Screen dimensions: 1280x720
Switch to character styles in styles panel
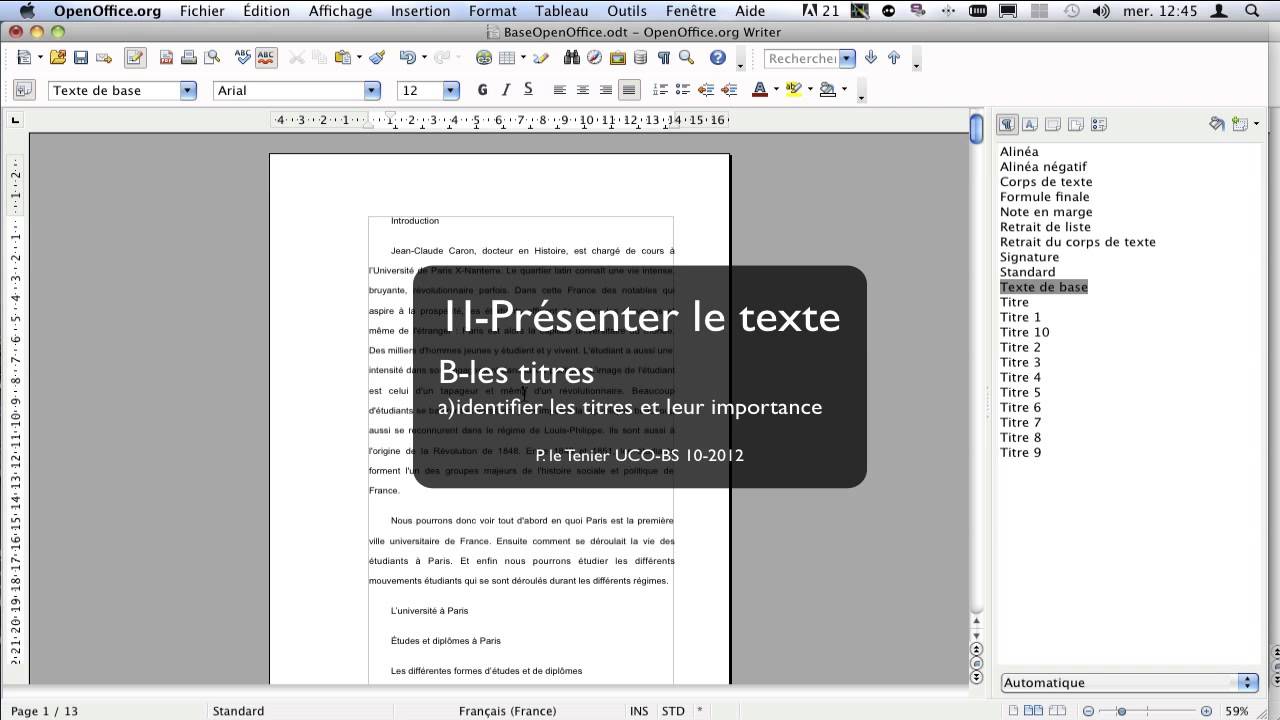pyautogui.click(x=1029, y=124)
